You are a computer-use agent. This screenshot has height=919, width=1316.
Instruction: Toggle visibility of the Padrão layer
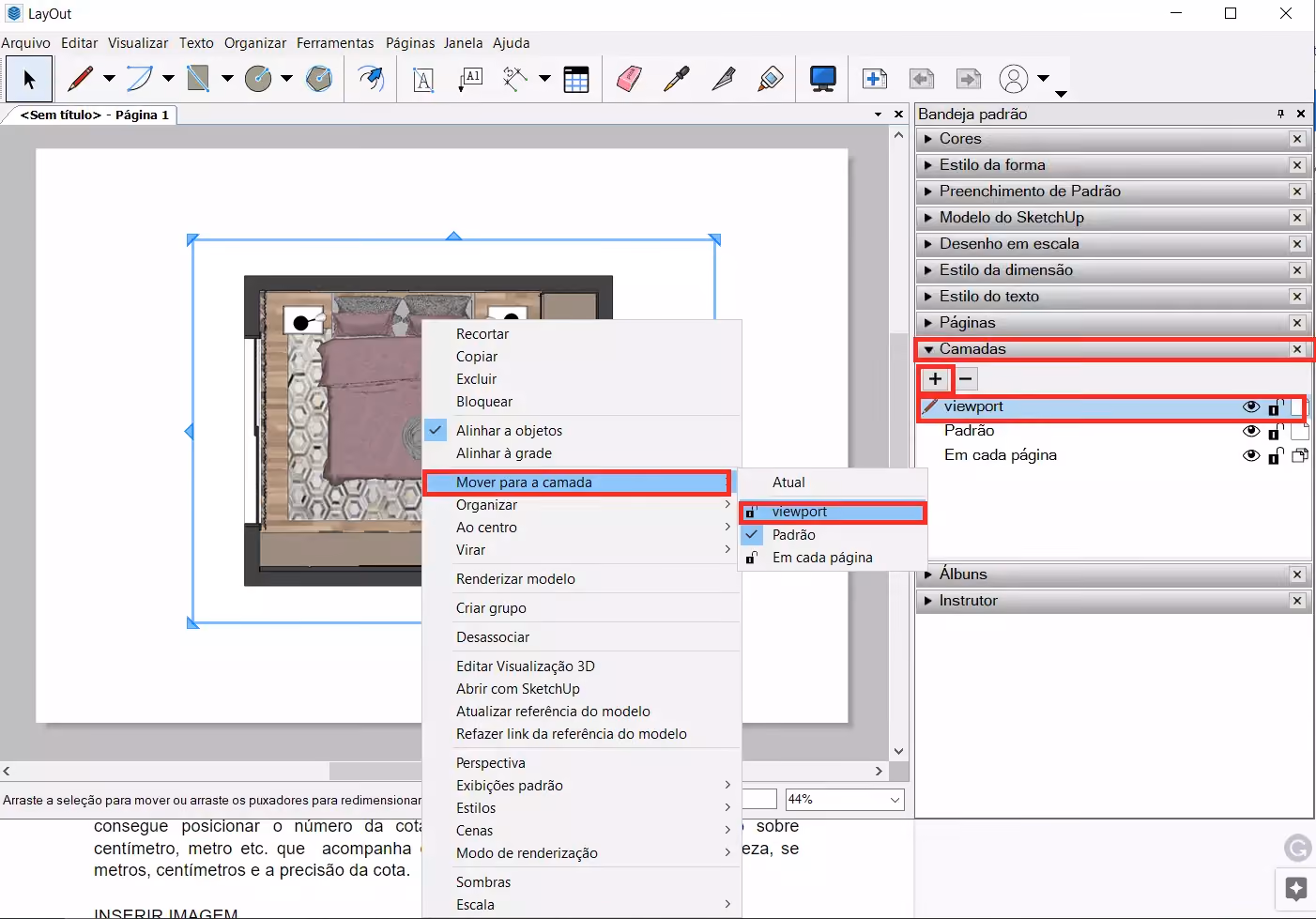(x=1251, y=431)
